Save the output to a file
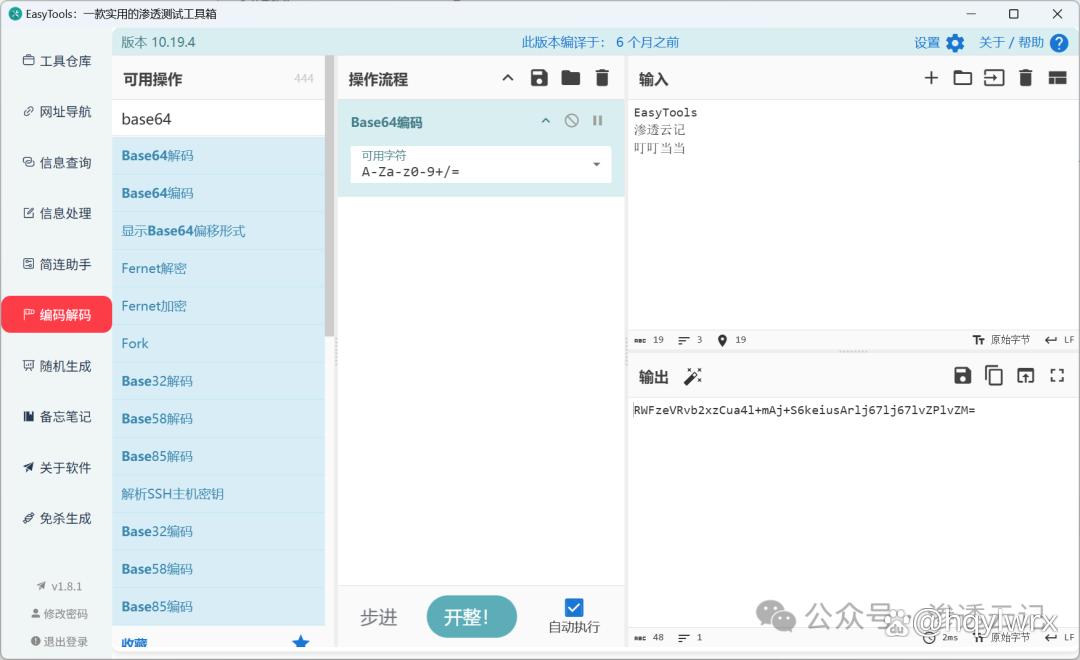Viewport: 1080px width, 660px height. tap(962, 375)
